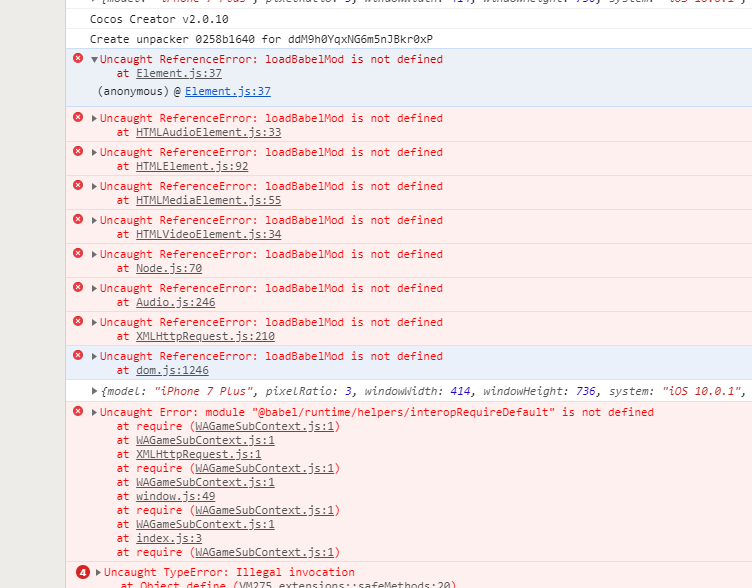Click the error icon beside XMLHttpRequest.js:210 error
Screen dimensions: 752x588
tap(78, 321)
